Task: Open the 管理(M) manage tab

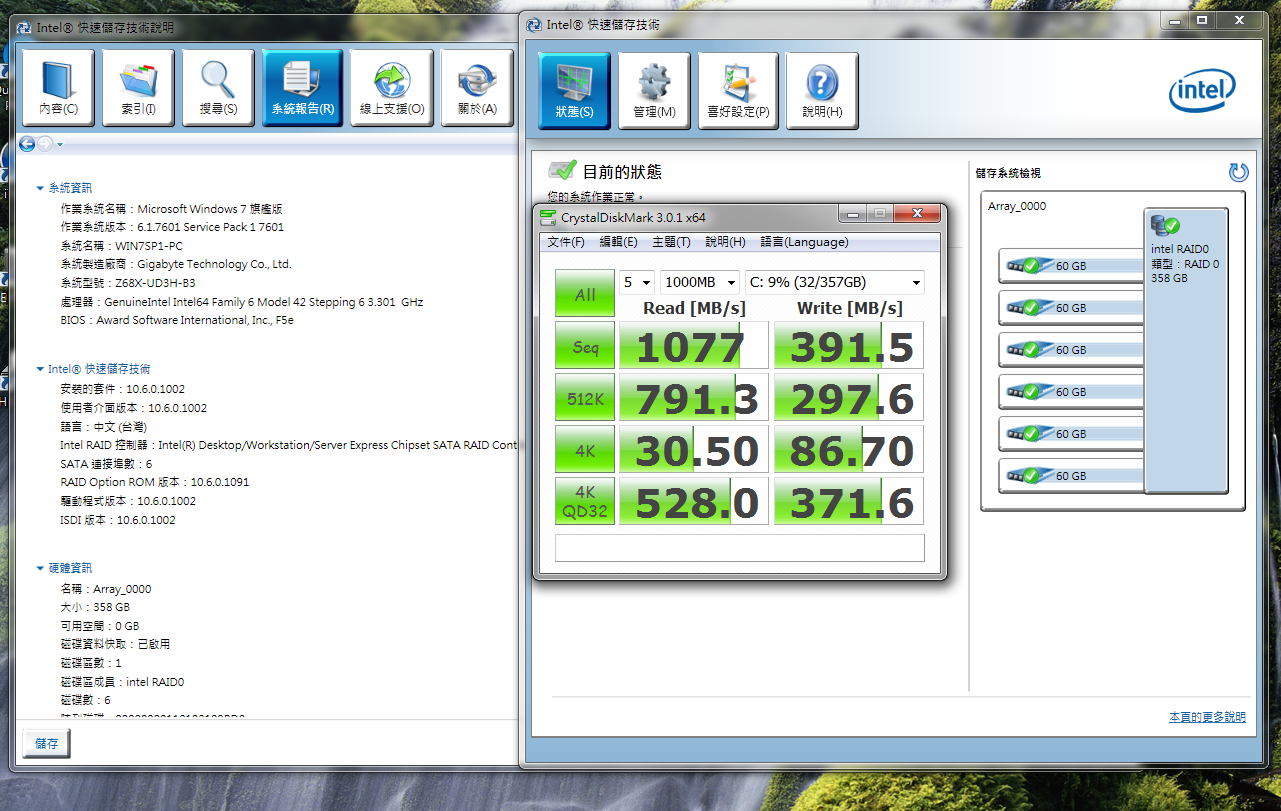Action: pyautogui.click(x=654, y=91)
